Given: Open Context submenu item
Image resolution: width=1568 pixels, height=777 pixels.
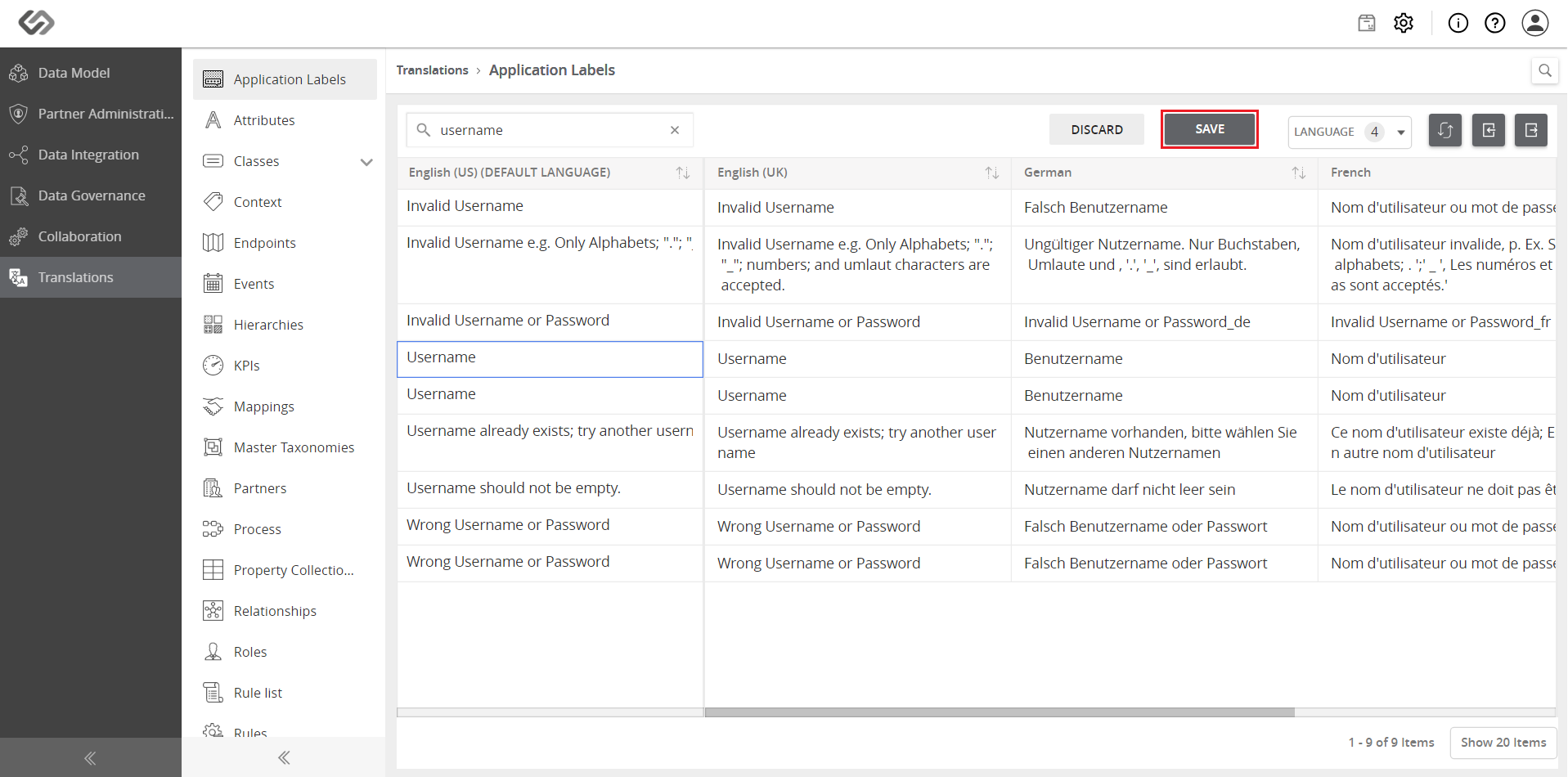Looking at the screenshot, I should click(x=285, y=202).
